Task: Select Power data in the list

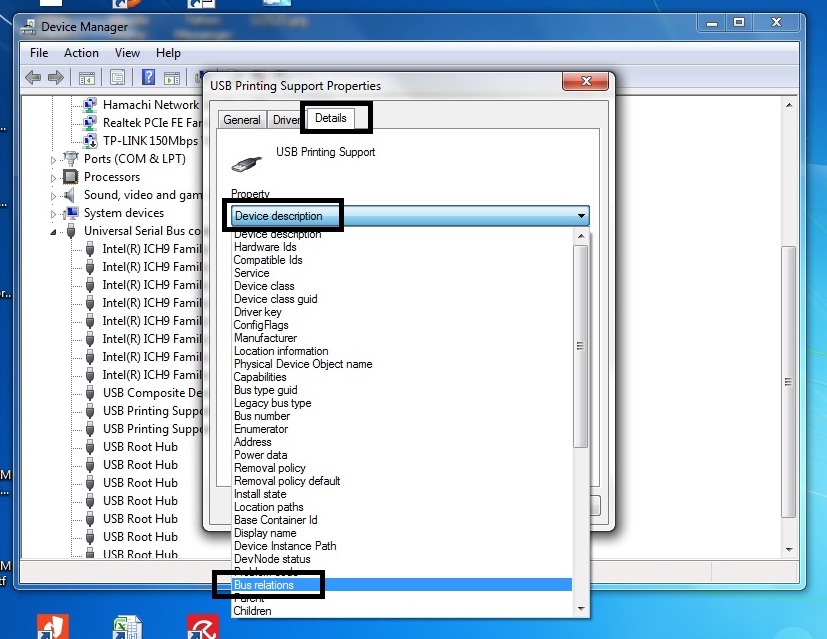Action: pos(402,455)
